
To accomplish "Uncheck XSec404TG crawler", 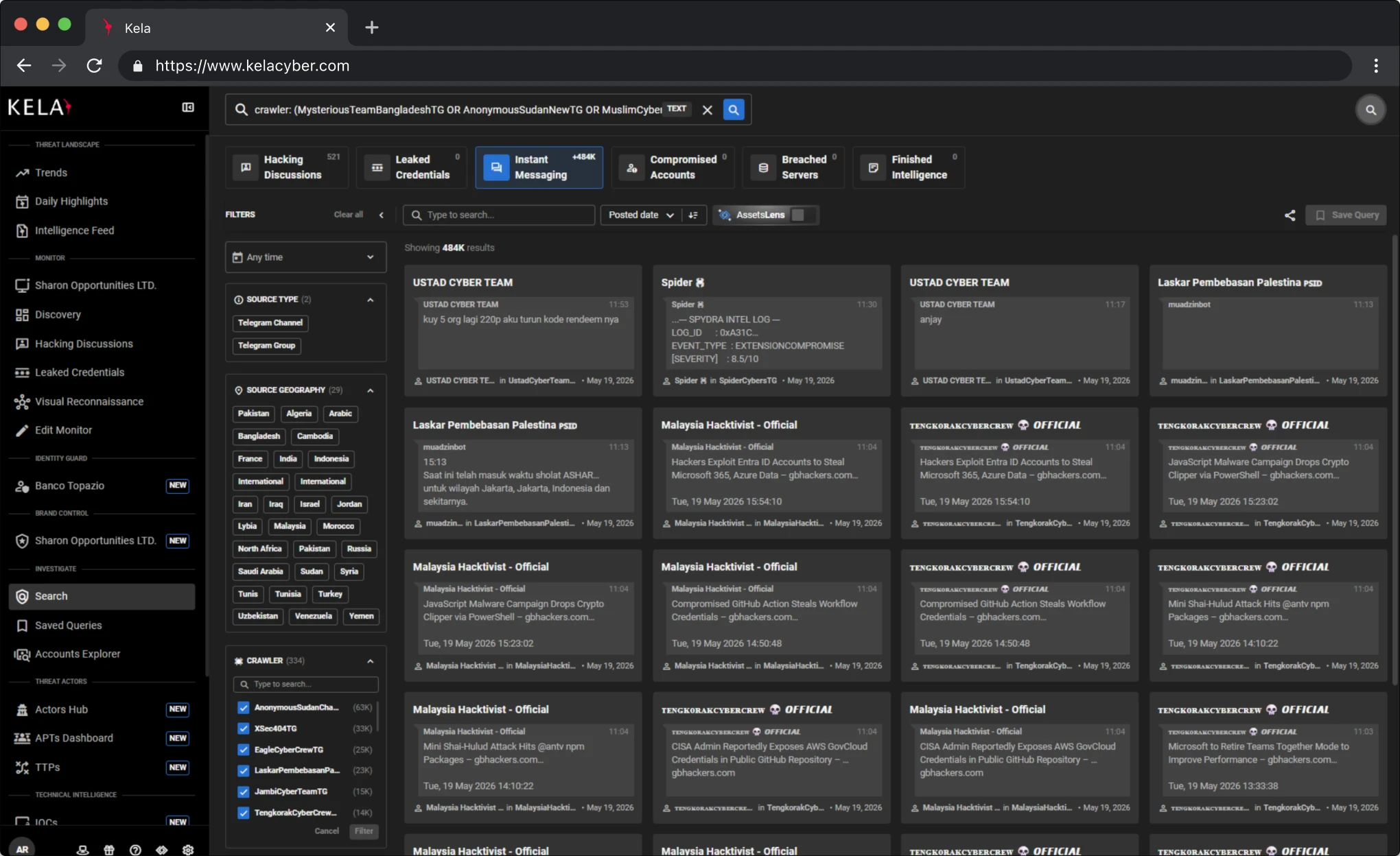I will 243,729.
